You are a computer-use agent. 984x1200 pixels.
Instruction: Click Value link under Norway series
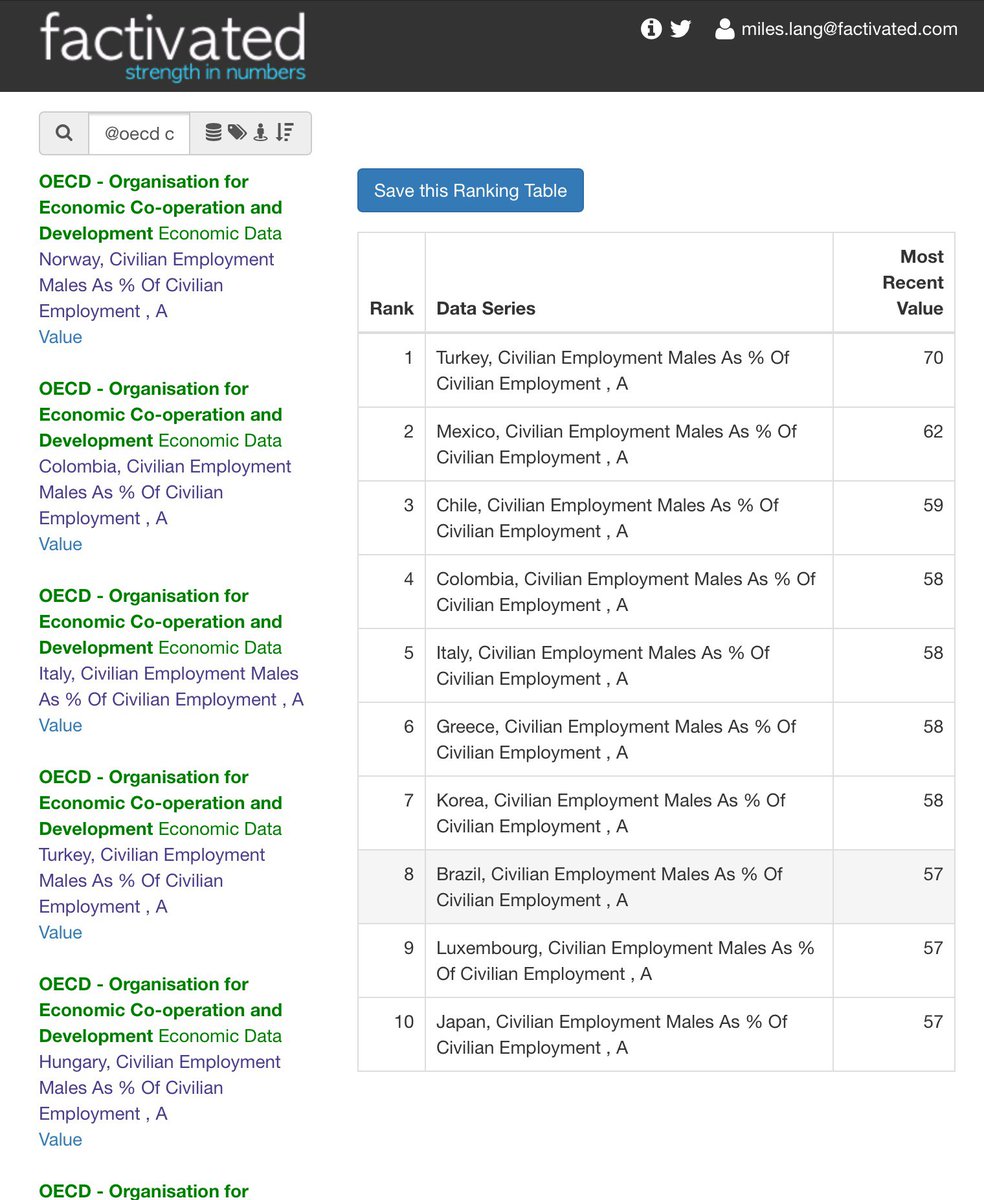coord(60,337)
